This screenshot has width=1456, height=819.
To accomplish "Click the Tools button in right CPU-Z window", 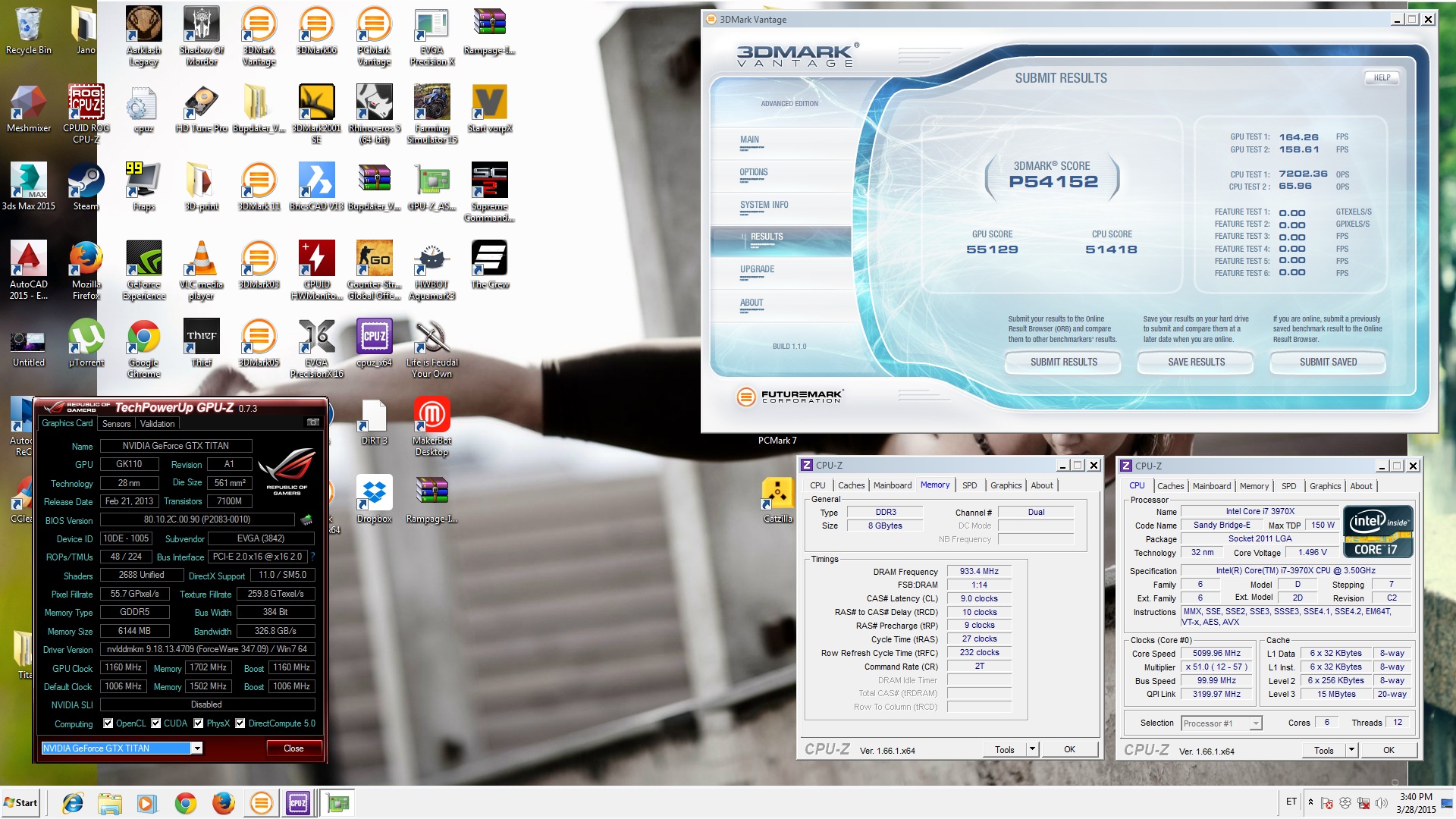I will point(1324,750).
